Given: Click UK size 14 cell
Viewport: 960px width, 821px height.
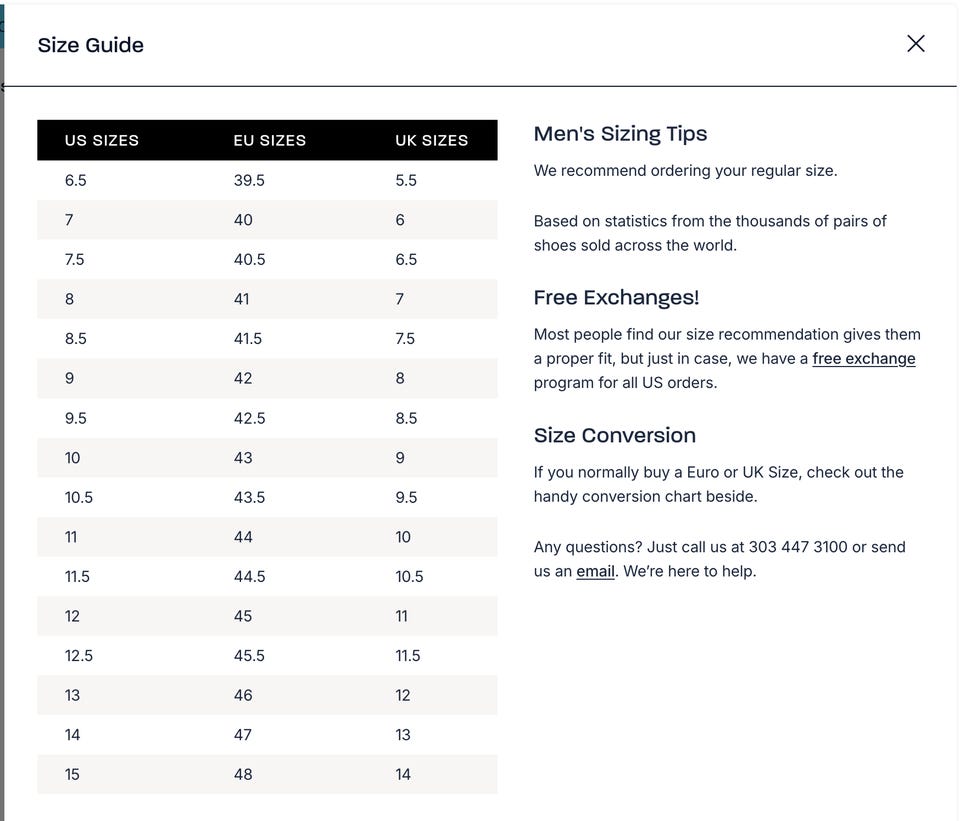Looking at the screenshot, I should coord(403,774).
